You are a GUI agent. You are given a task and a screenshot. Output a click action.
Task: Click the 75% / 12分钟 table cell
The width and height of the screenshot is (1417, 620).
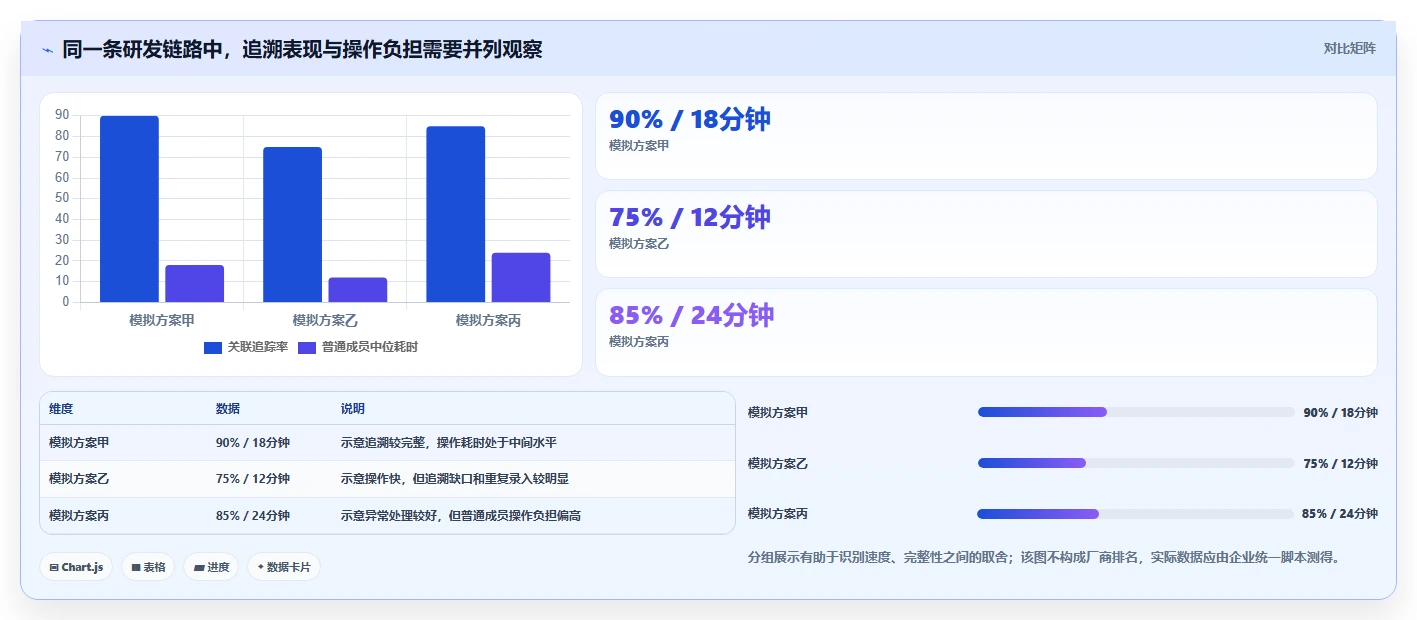(x=253, y=479)
